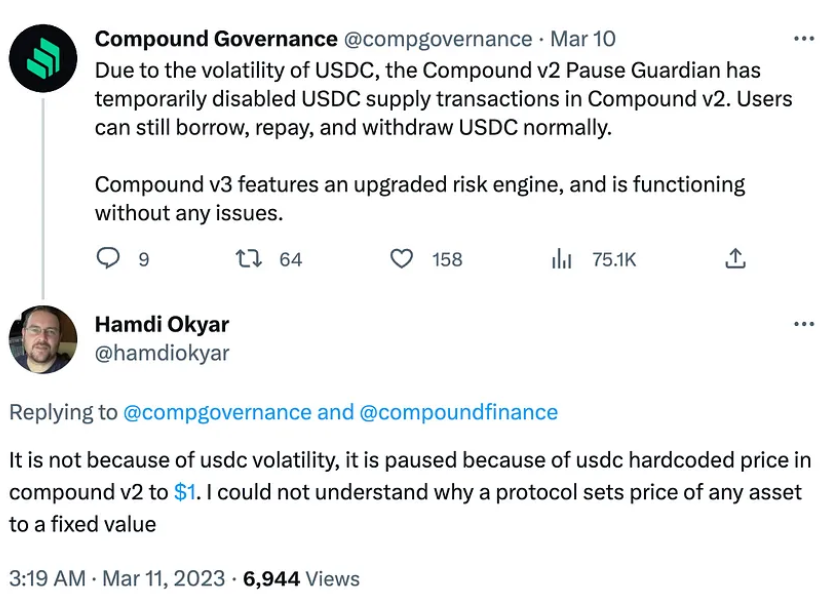Share the tweet via upload icon

tap(735, 259)
